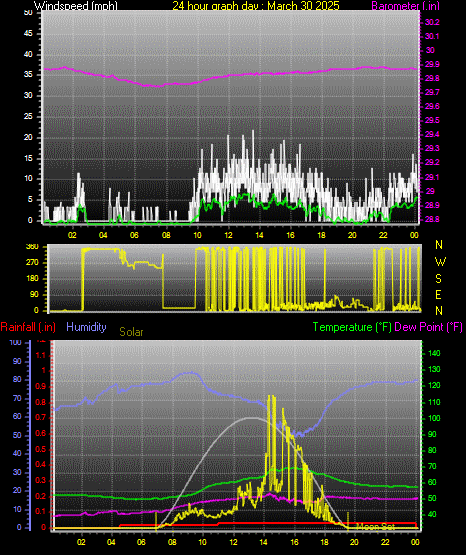The height and width of the screenshot is (555, 466).
Task: Click the Solar legend label
Action: click(131, 332)
